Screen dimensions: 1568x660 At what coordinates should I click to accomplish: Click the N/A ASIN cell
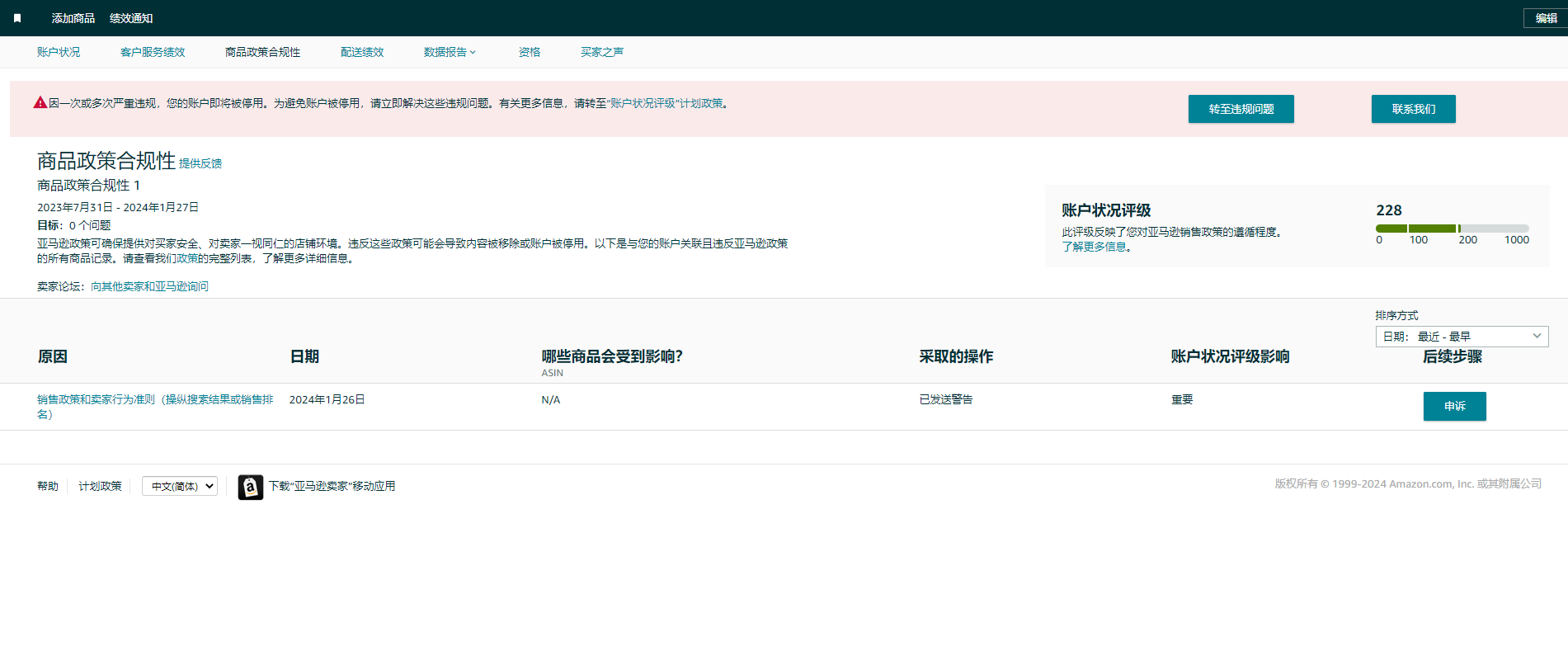(x=550, y=400)
